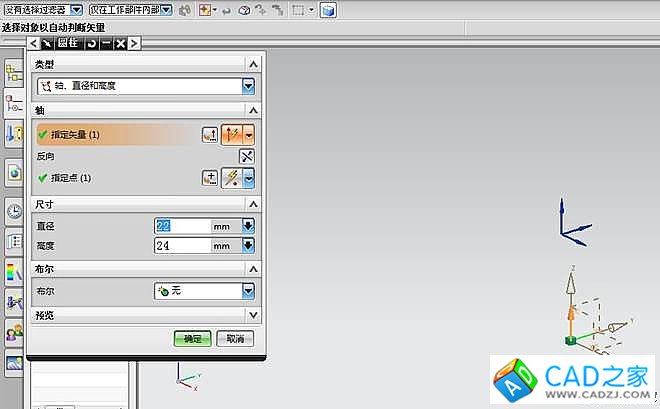Collapse the 轴 axis section

tap(253, 110)
